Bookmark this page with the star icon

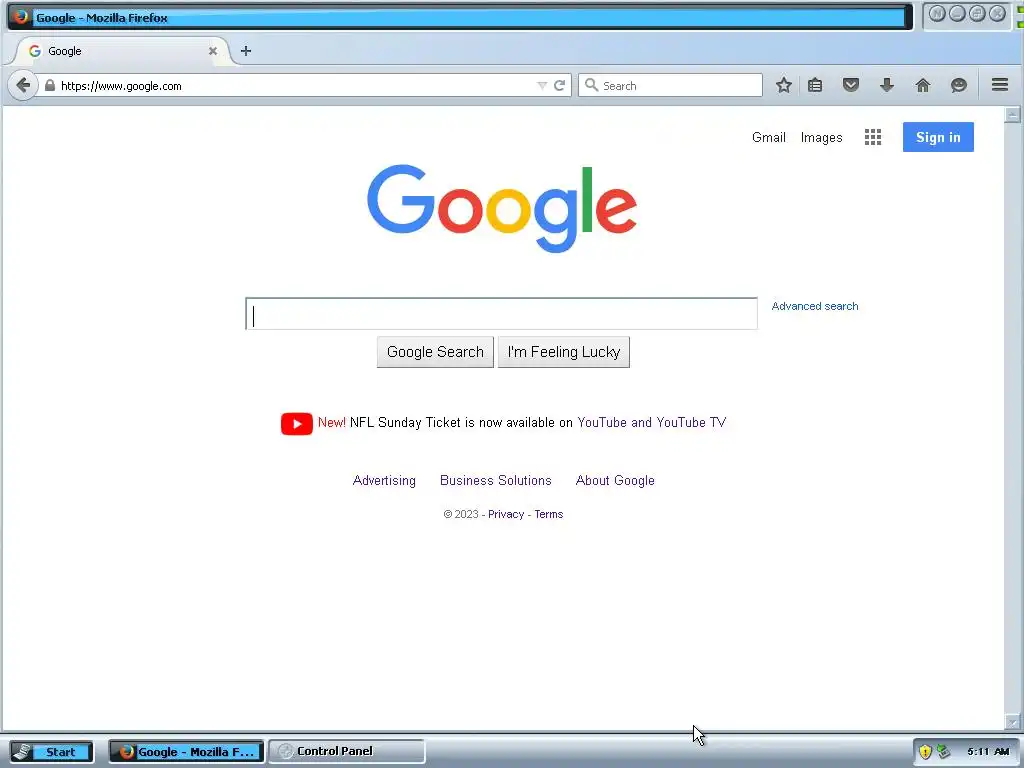pyautogui.click(x=784, y=85)
